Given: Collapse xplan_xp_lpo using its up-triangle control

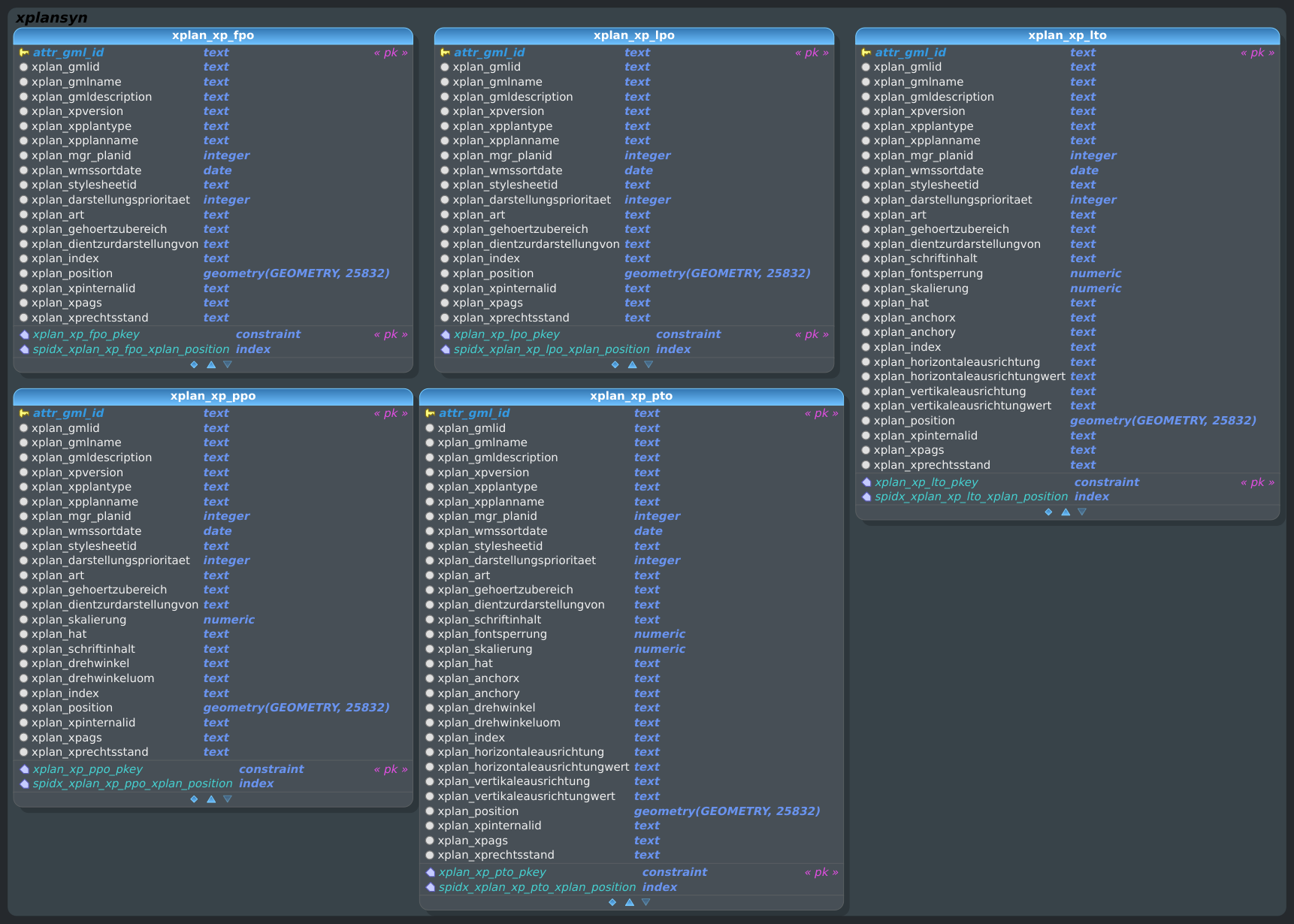Looking at the screenshot, I should 632,364.
